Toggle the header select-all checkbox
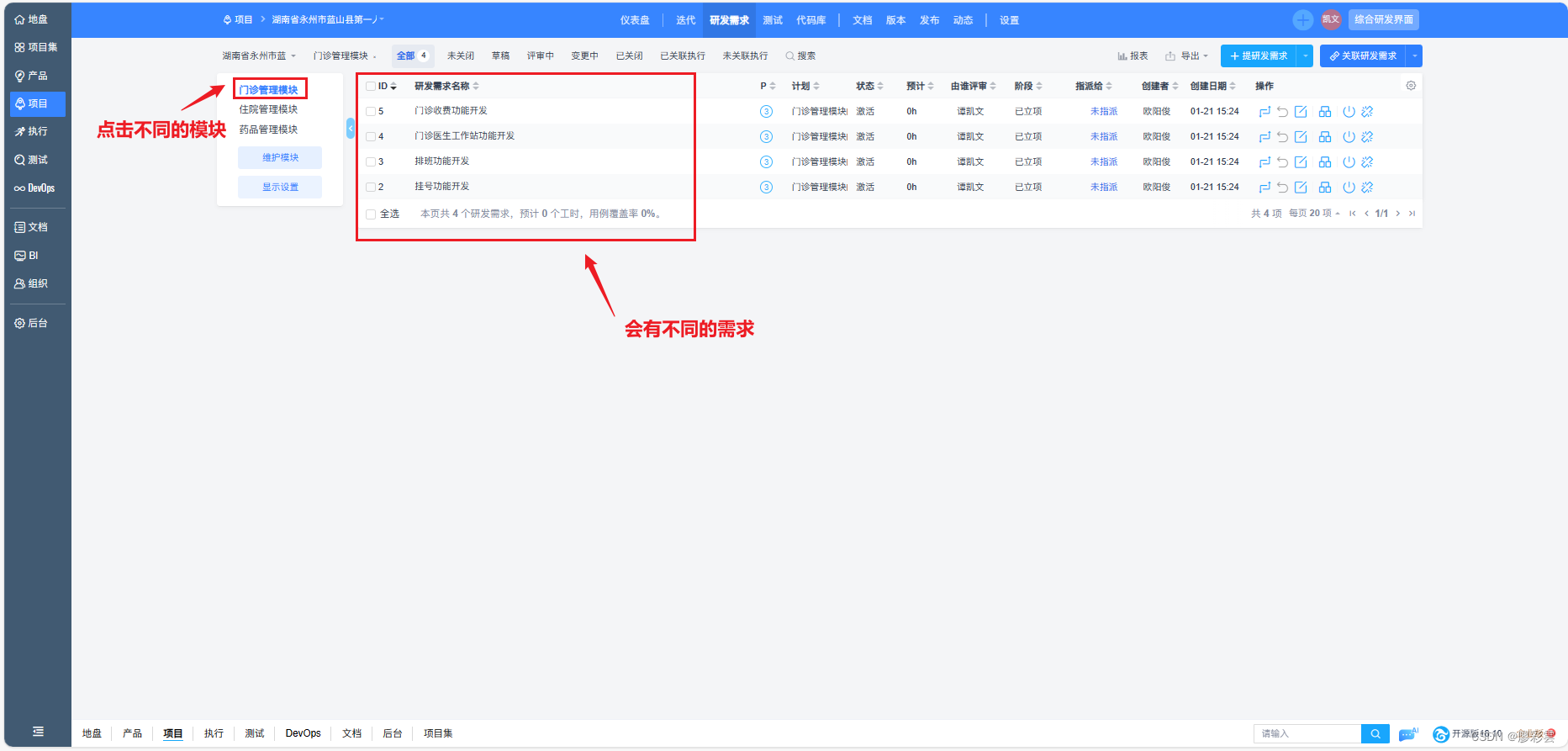 [370, 86]
